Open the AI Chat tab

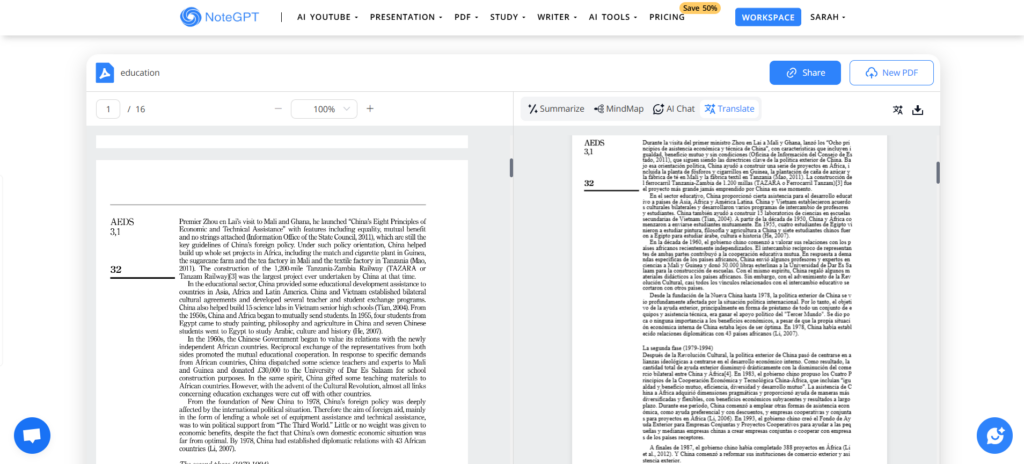(674, 109)
